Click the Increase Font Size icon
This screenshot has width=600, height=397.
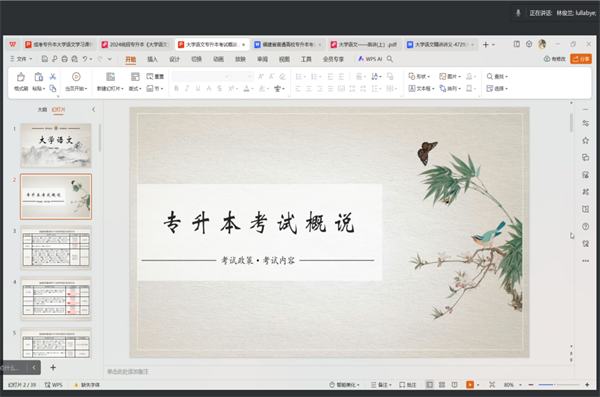coord(261,77)
